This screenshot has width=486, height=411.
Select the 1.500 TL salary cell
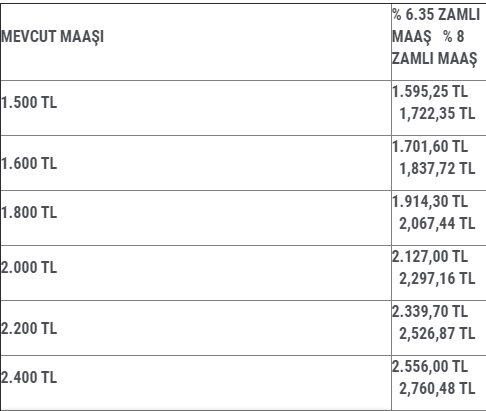coord(196,108)
